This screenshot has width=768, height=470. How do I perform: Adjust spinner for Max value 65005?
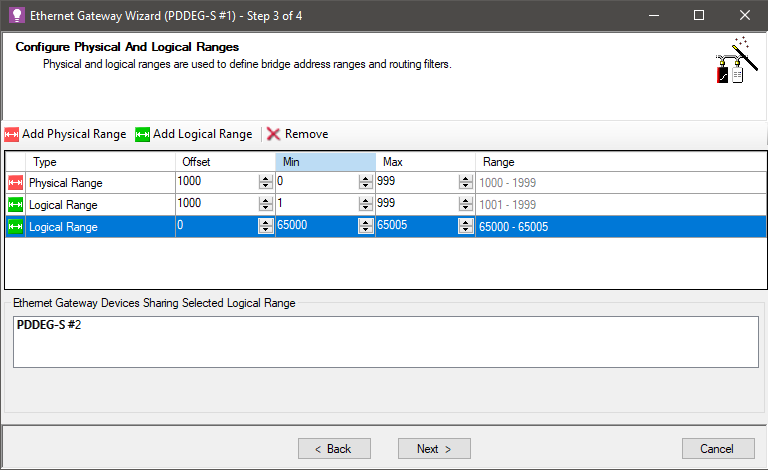465,227
